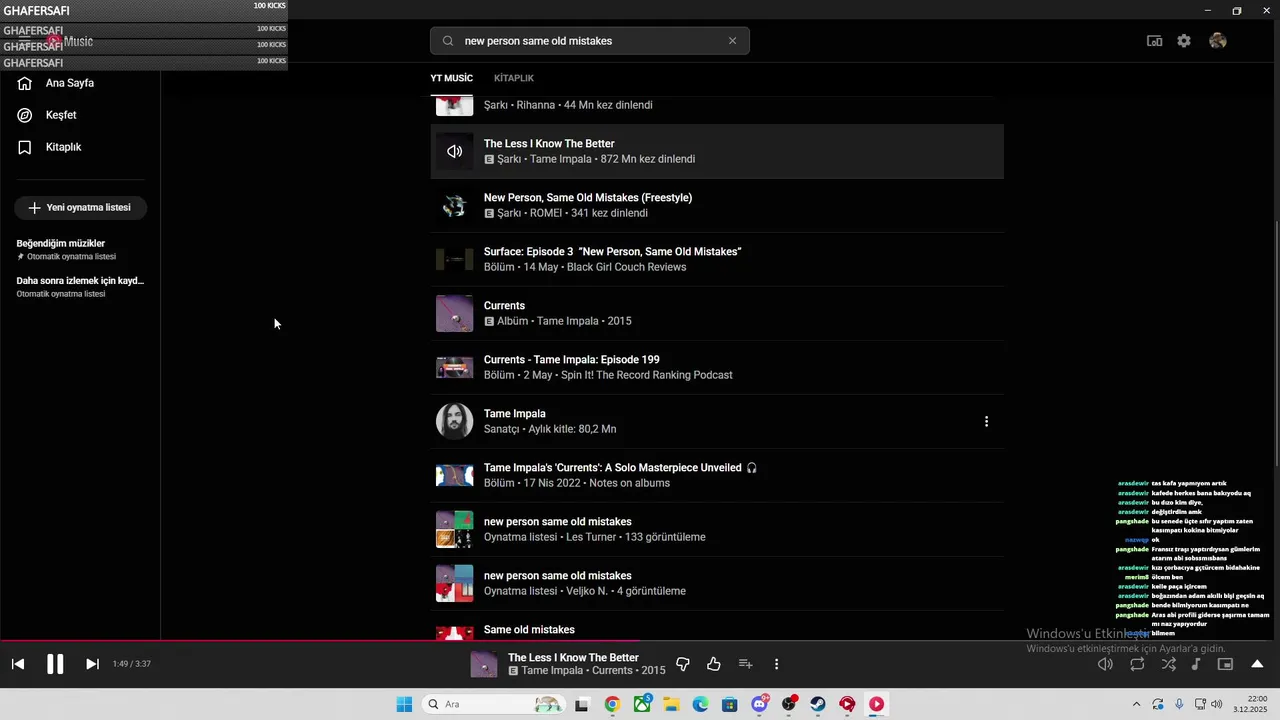Open Kitaplık library bookmark icon
This screenshot has width=1280, height=720.
(25, 147)
